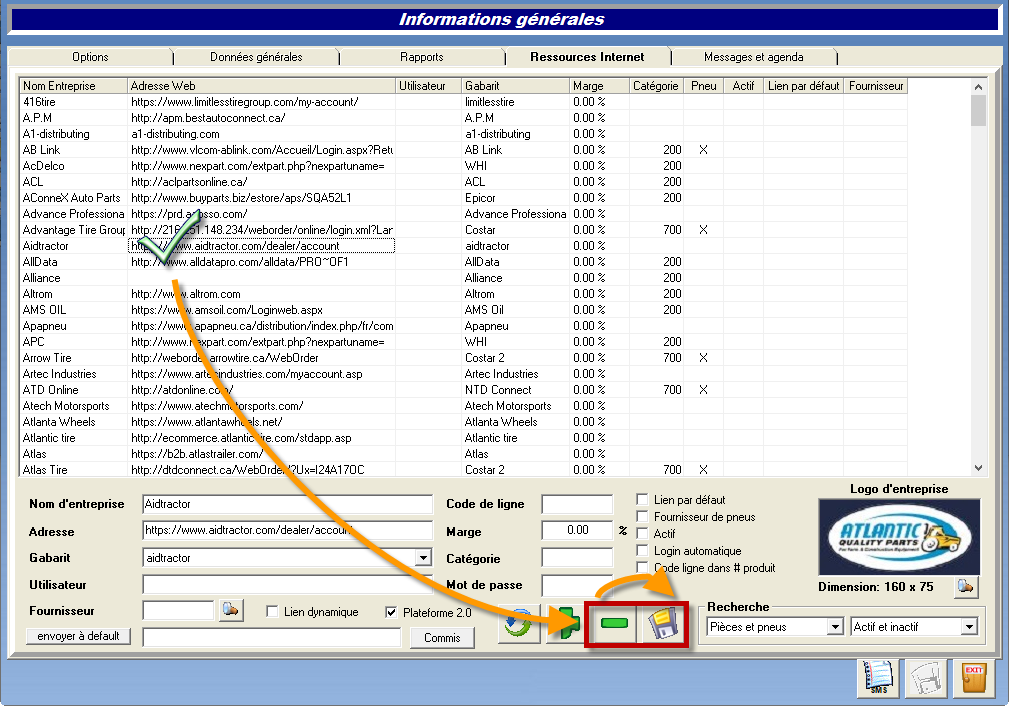Open the Actif et inactif dropdown

coord(970,626)
